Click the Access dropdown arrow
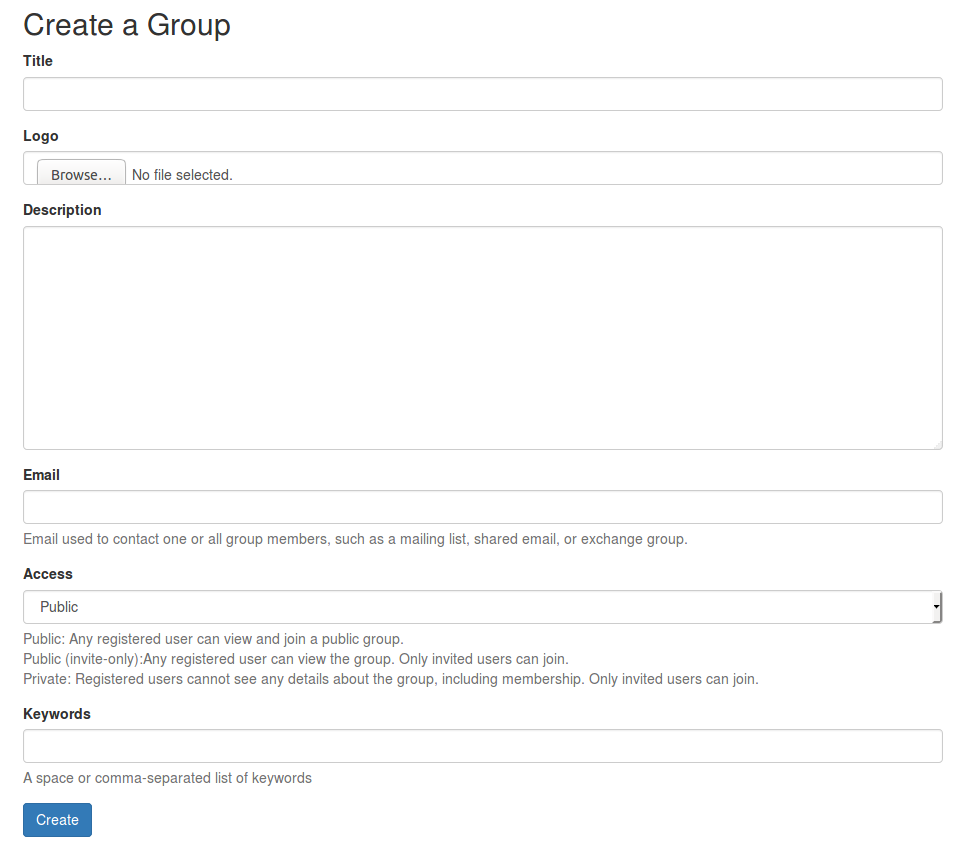 [936, 607]
